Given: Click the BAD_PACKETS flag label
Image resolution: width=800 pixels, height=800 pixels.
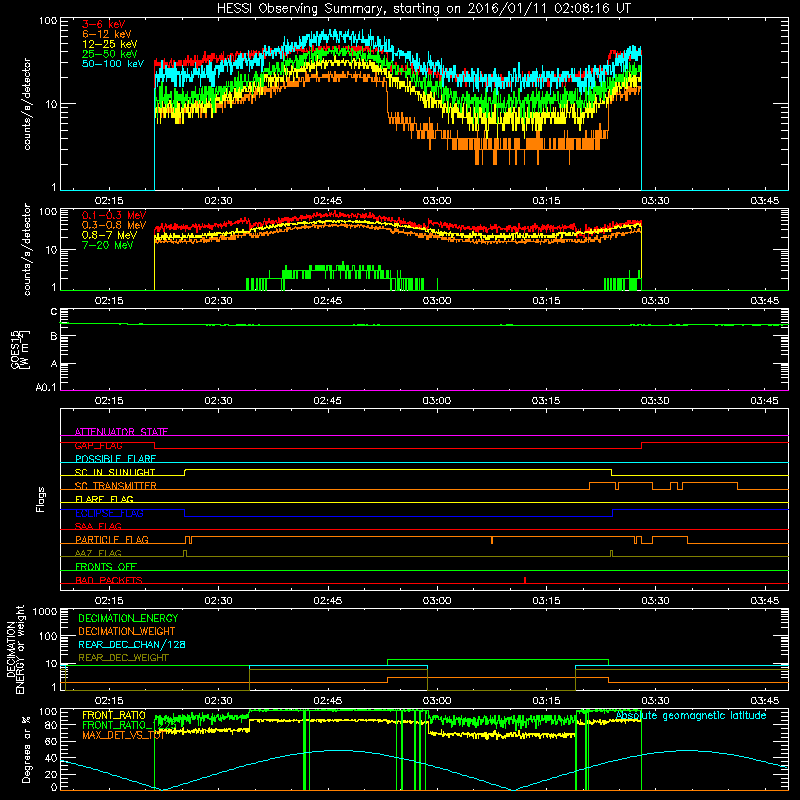Looking at the screenshot, I should tap(109, 580).
